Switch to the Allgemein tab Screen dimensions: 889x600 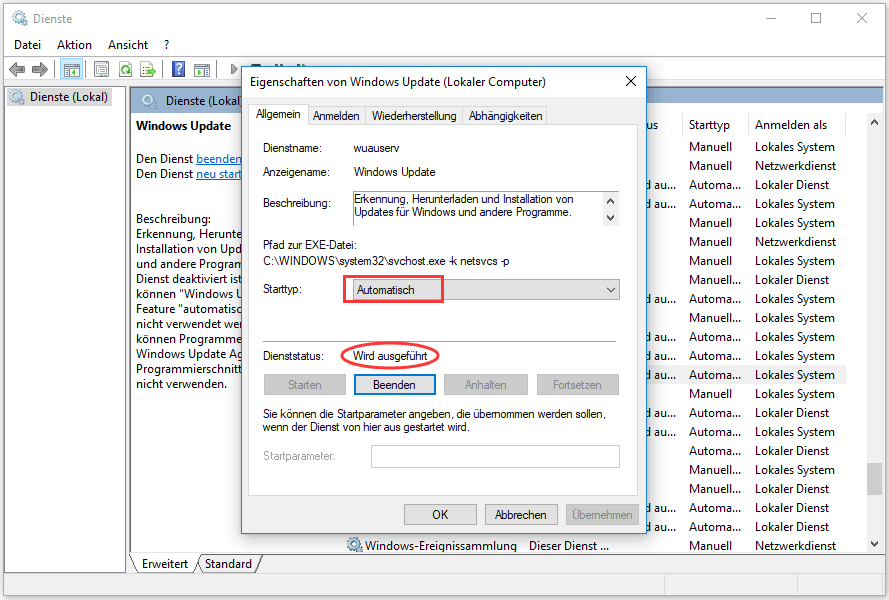[278, 114]
